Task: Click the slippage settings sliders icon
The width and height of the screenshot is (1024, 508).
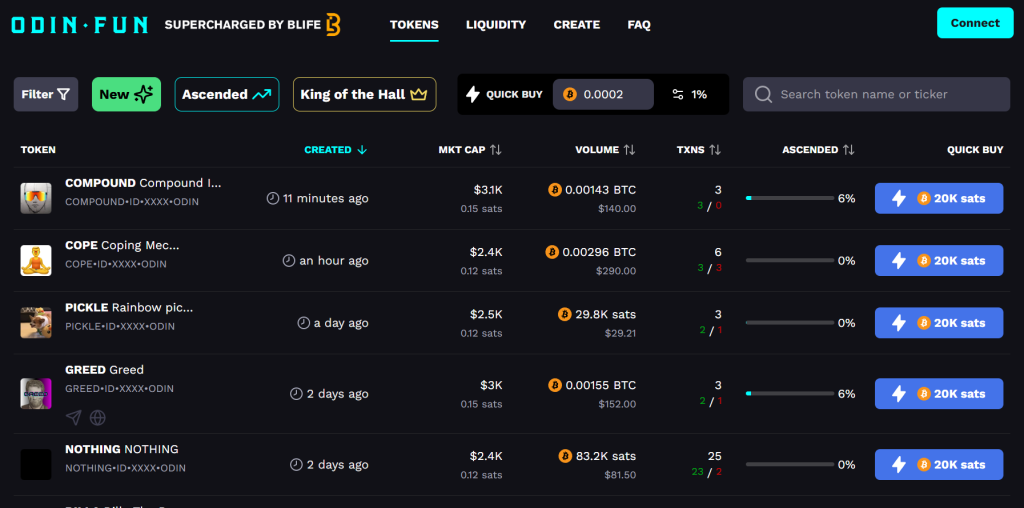Action: (x=678, y=95)
